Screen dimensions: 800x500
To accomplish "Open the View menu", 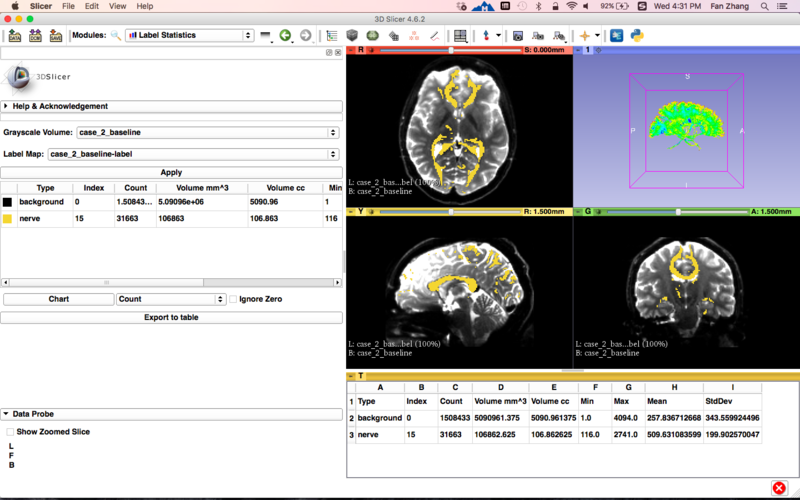I will click(x=117, y=6).
